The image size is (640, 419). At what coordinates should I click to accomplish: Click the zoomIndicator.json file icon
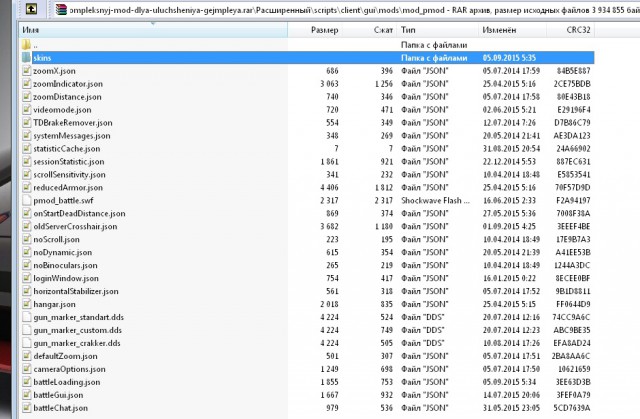point(27,84)
